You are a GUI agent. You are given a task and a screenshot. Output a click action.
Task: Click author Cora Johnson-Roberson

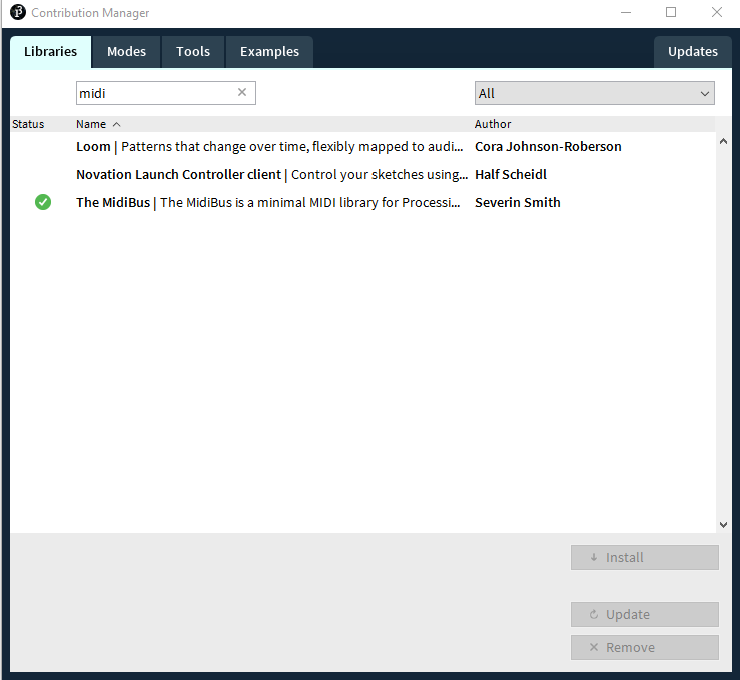coord(548,147)
